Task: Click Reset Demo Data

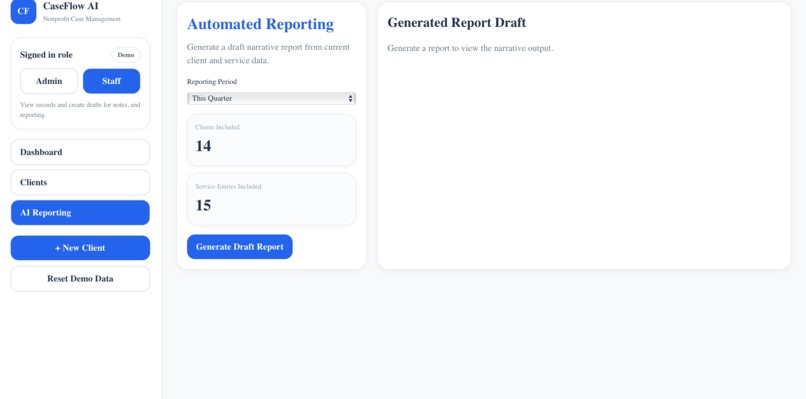Action: tap(80, 279)
